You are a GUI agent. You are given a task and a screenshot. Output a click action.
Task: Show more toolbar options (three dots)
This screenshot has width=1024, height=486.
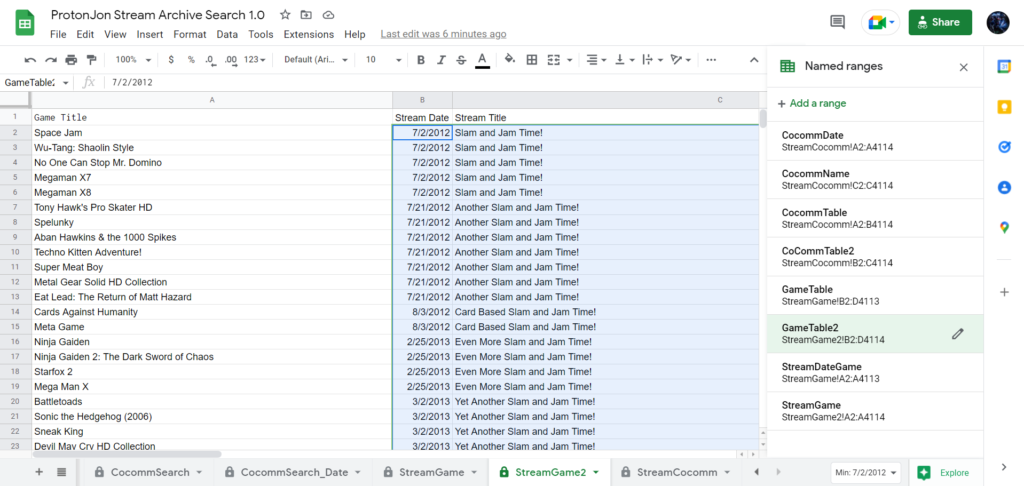711,59
